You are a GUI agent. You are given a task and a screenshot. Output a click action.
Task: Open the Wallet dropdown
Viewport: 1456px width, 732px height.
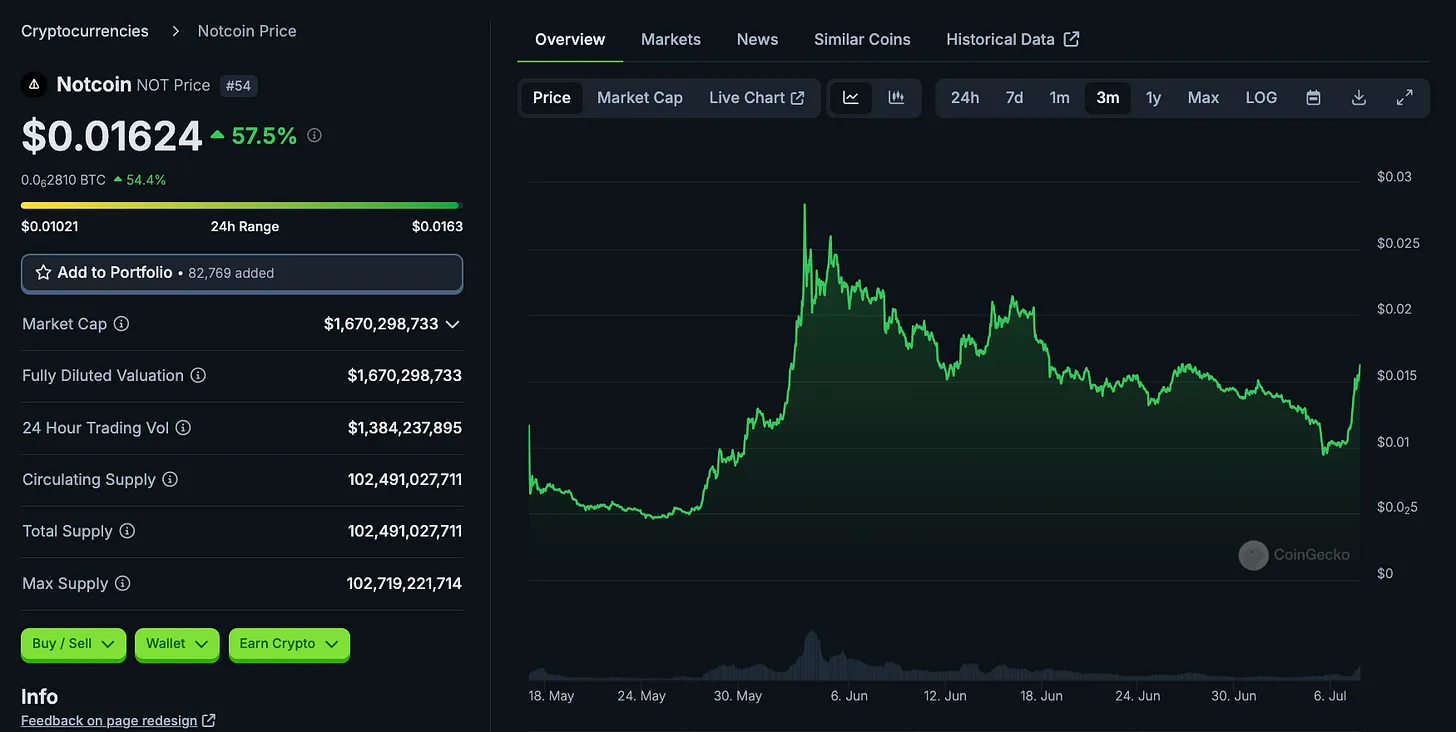pos(178,644)
